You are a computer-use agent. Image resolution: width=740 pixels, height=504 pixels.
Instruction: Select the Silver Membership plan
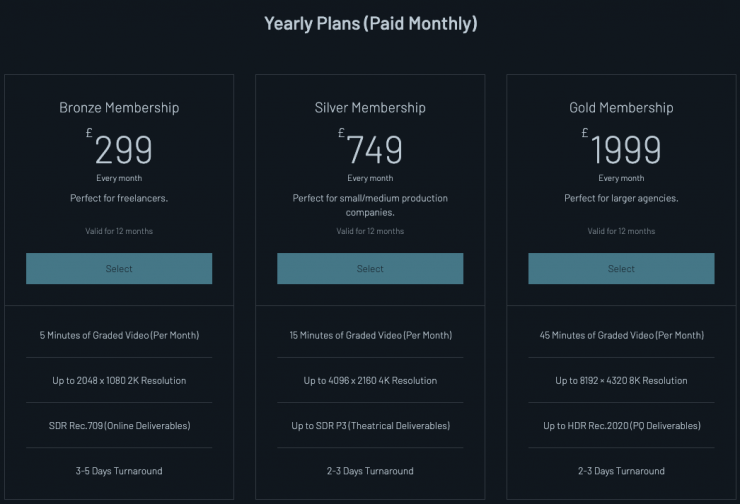(x=370, y=268)
